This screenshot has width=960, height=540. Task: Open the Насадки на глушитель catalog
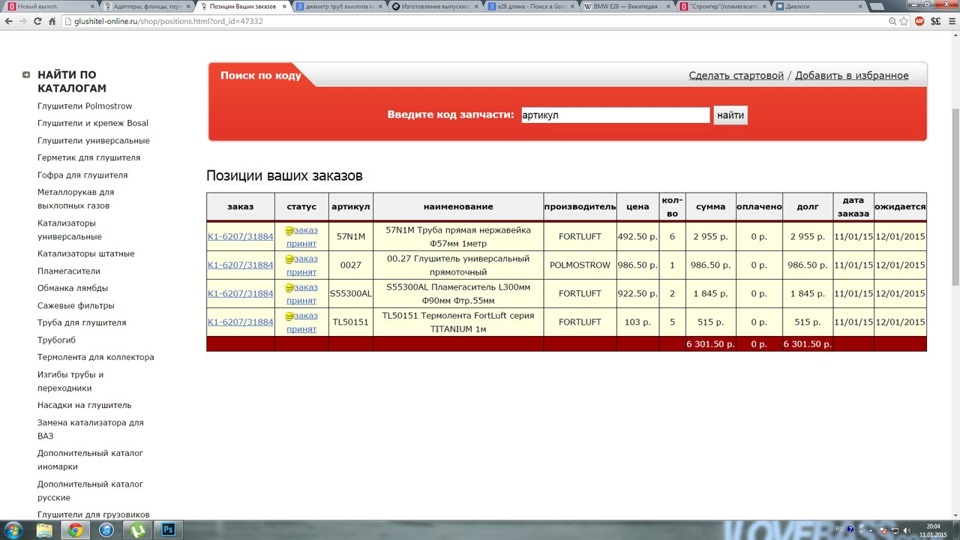[x=84, y=405]
